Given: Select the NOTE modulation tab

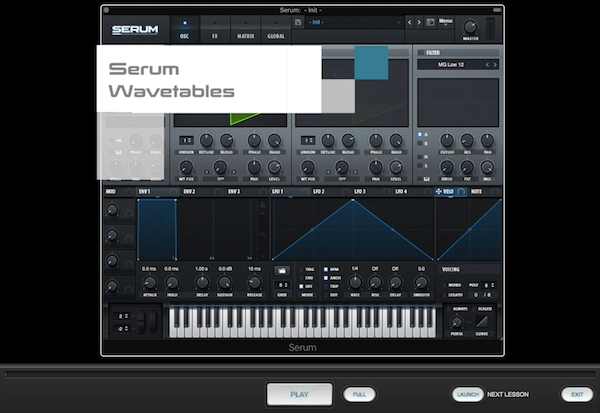Looking at the screenshot, I should point(476,191).
